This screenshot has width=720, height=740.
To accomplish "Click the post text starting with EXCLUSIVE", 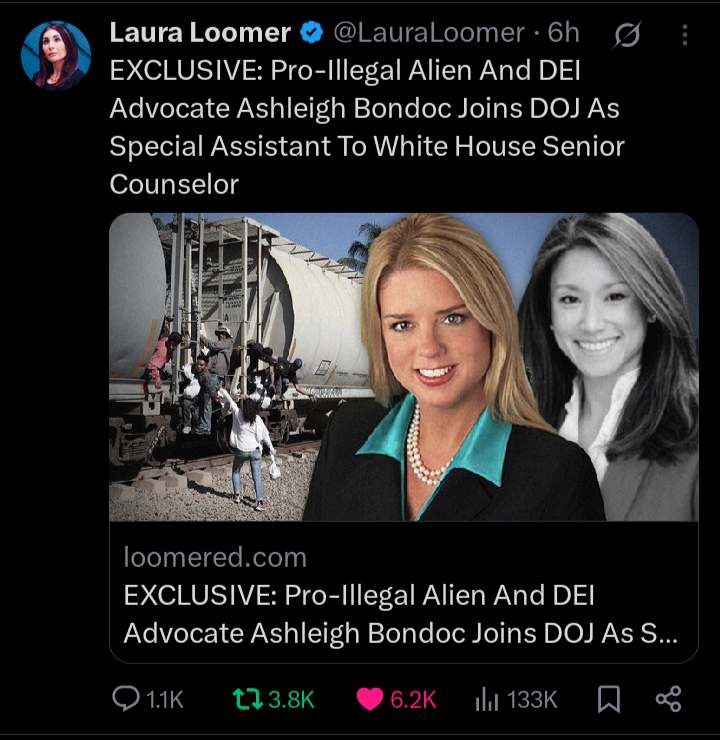I will tap(367, 127).
